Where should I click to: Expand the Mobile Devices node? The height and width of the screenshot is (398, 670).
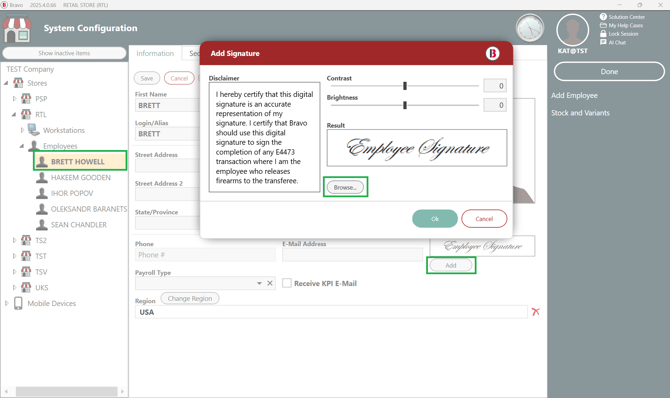pos(6,303)
